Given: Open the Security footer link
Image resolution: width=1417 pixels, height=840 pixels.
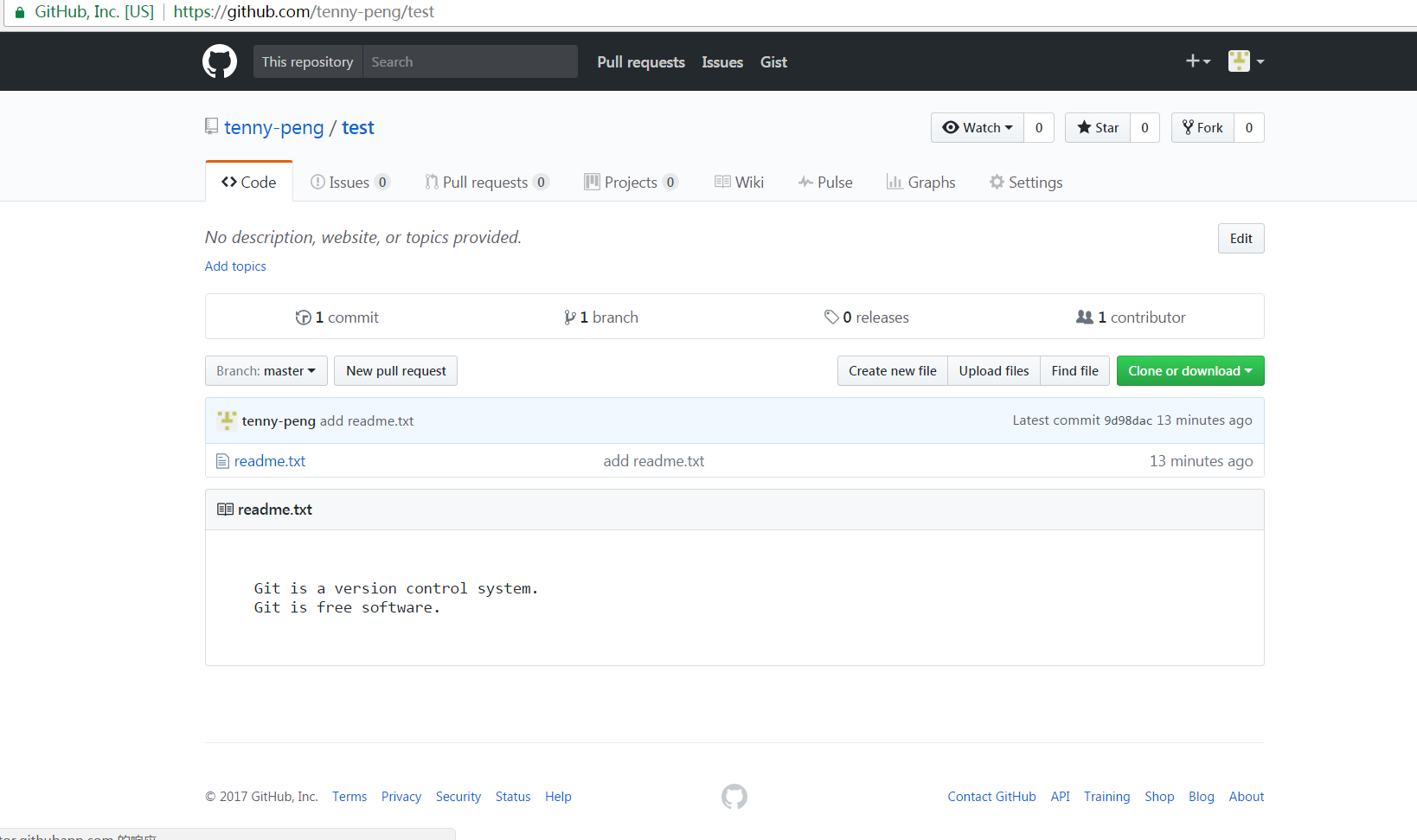Looking at the screenshot, I should [458, 797].
